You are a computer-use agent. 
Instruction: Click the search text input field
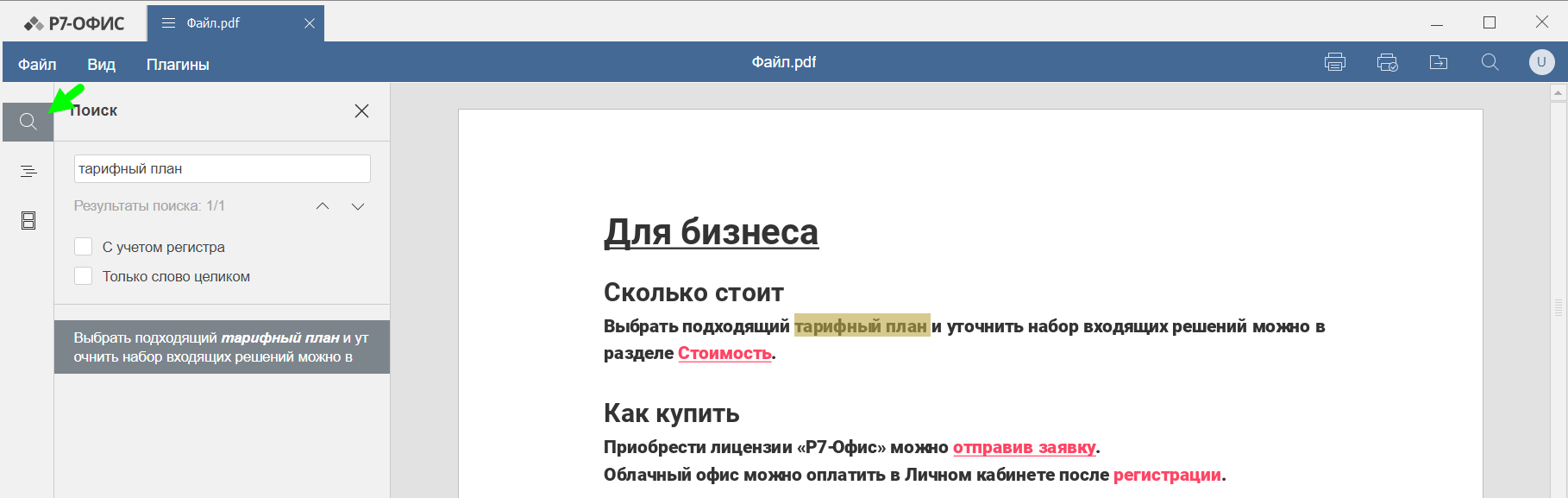(x=222, y=169)
